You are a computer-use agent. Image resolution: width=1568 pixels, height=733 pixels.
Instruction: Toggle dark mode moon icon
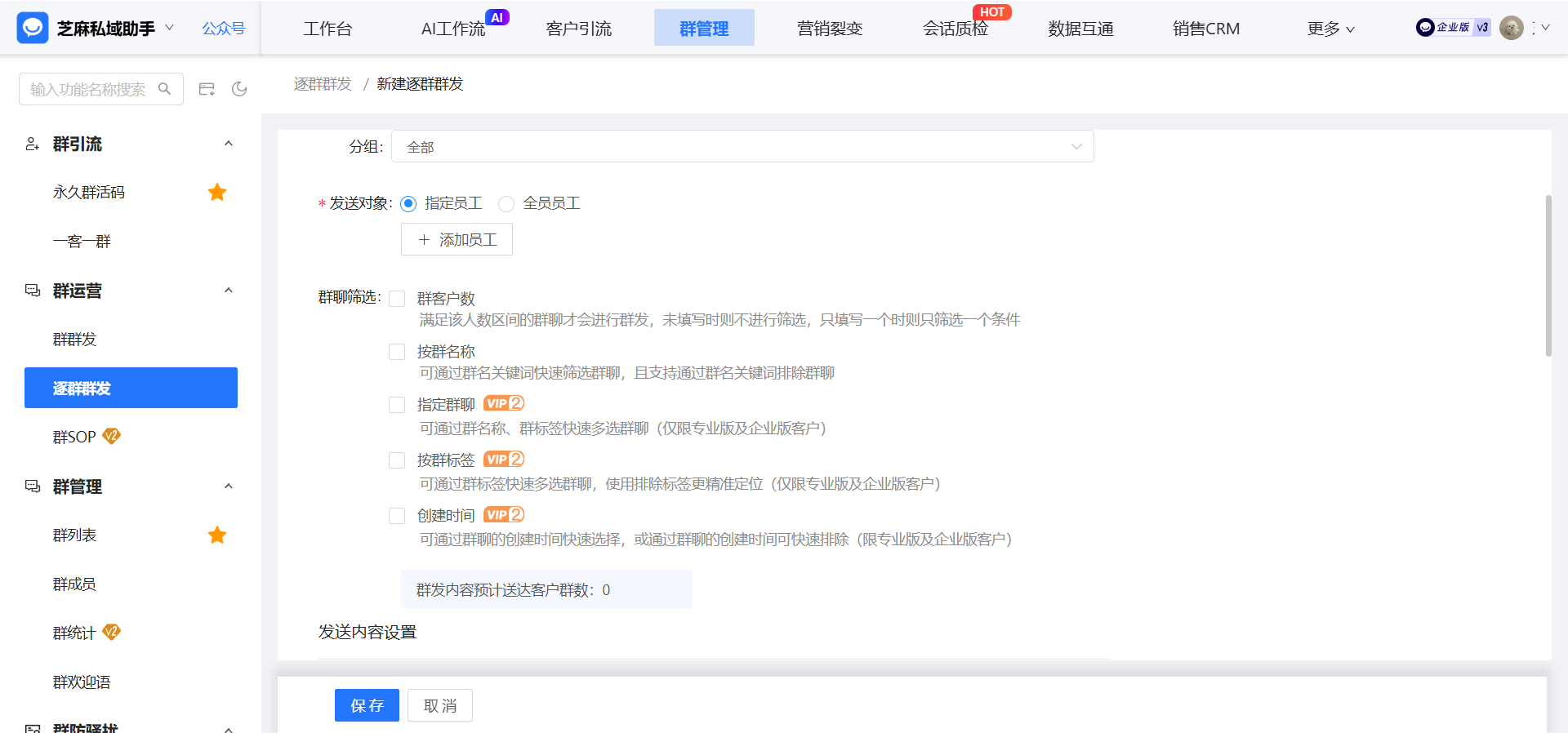[x=239, y=89]
